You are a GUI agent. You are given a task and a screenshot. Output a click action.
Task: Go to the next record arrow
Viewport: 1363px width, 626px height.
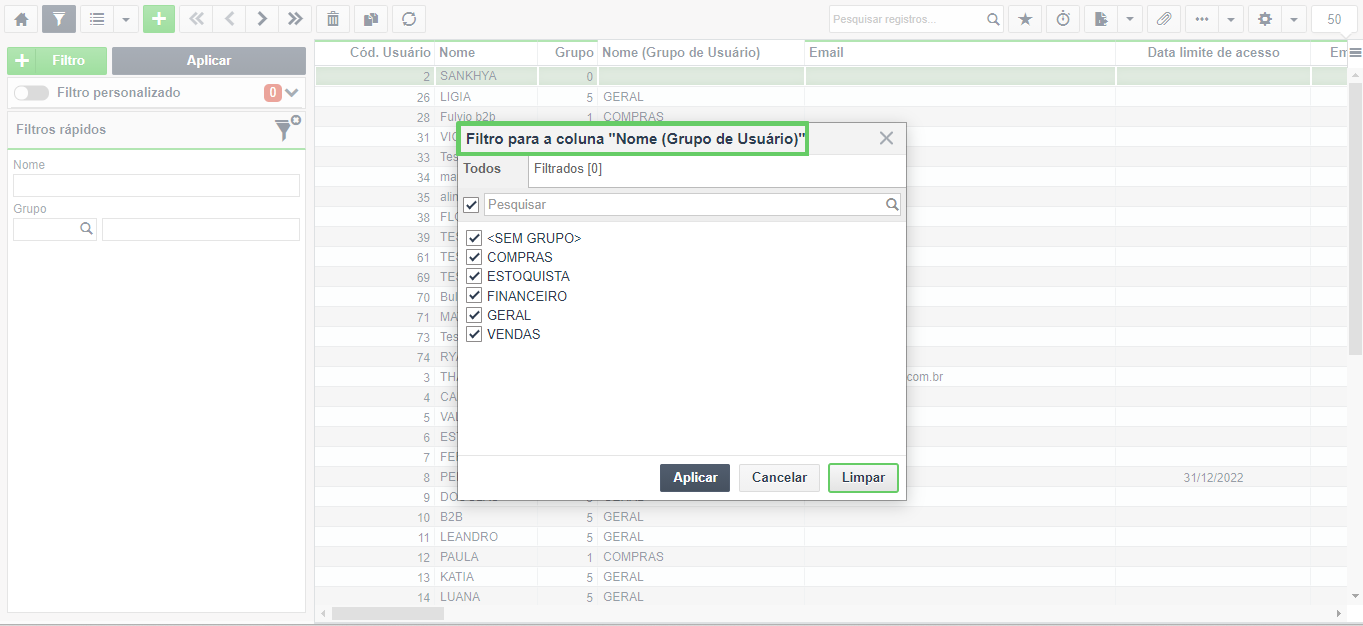[262, 19]
